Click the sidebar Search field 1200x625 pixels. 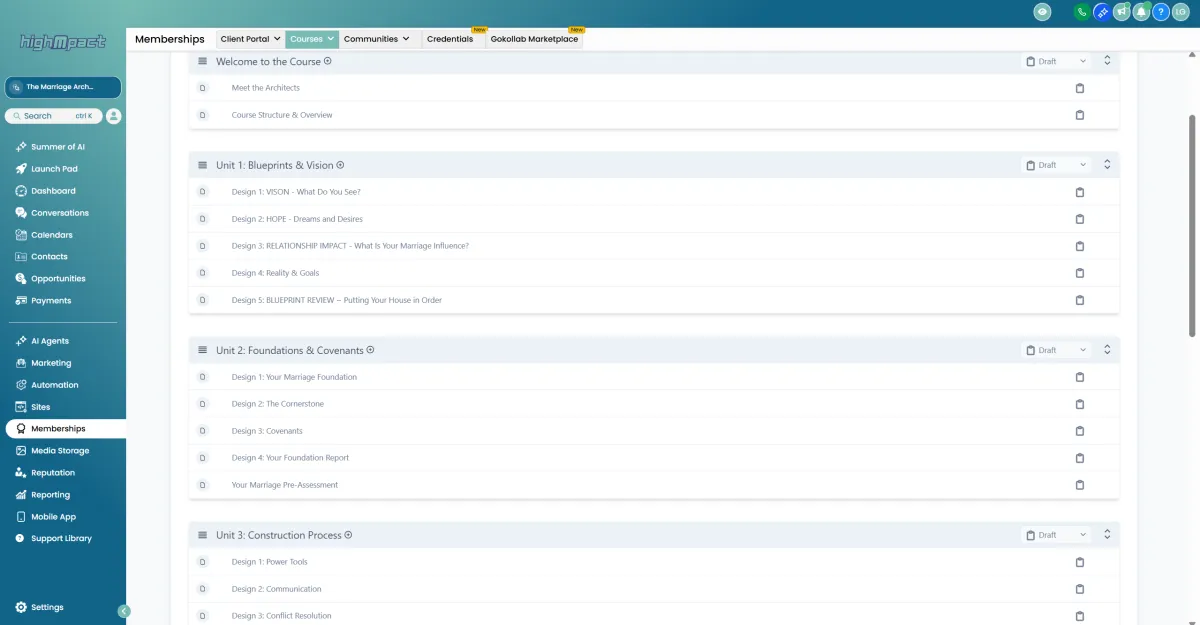(52, 116)
